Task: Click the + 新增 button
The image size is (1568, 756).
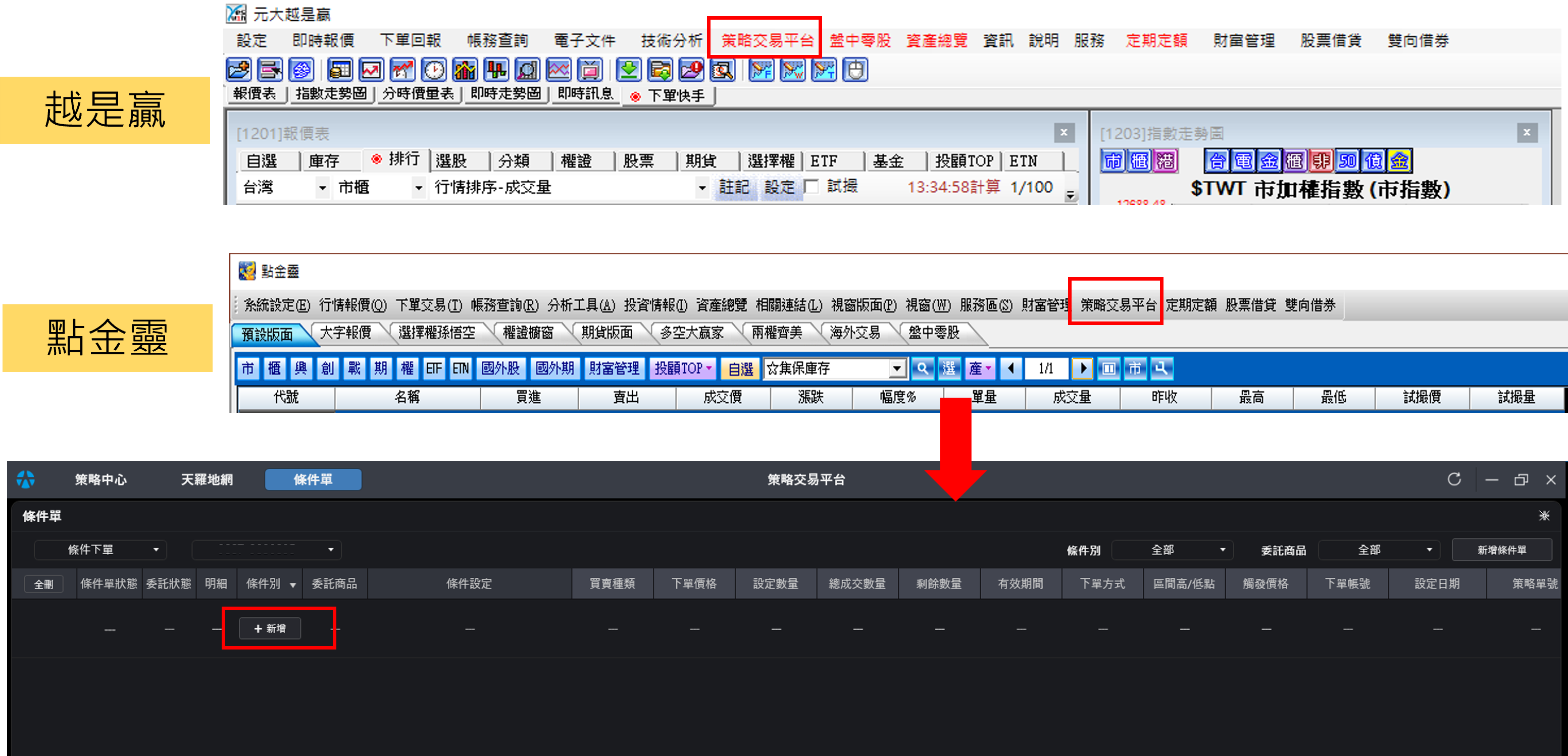Action: pos(270,628)
